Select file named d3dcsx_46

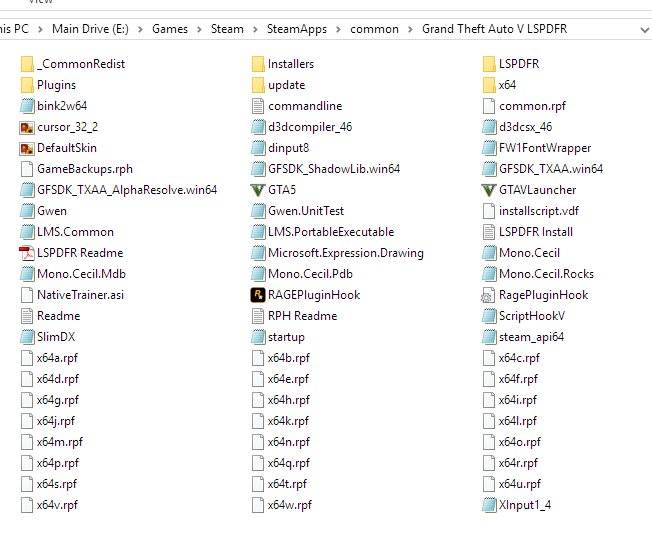point(526,127)
